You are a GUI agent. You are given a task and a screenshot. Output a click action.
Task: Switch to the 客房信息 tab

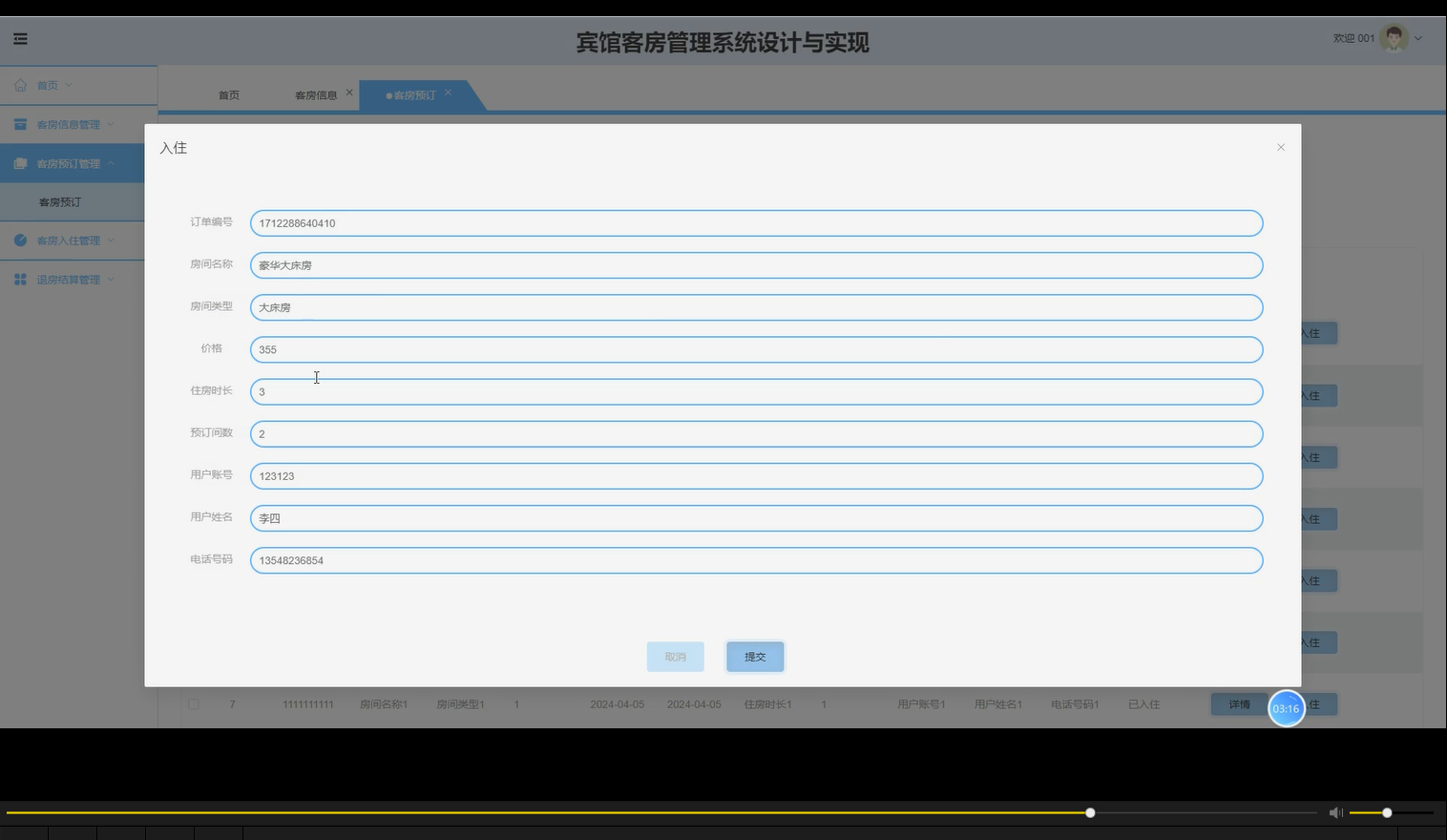coord(315,94)
